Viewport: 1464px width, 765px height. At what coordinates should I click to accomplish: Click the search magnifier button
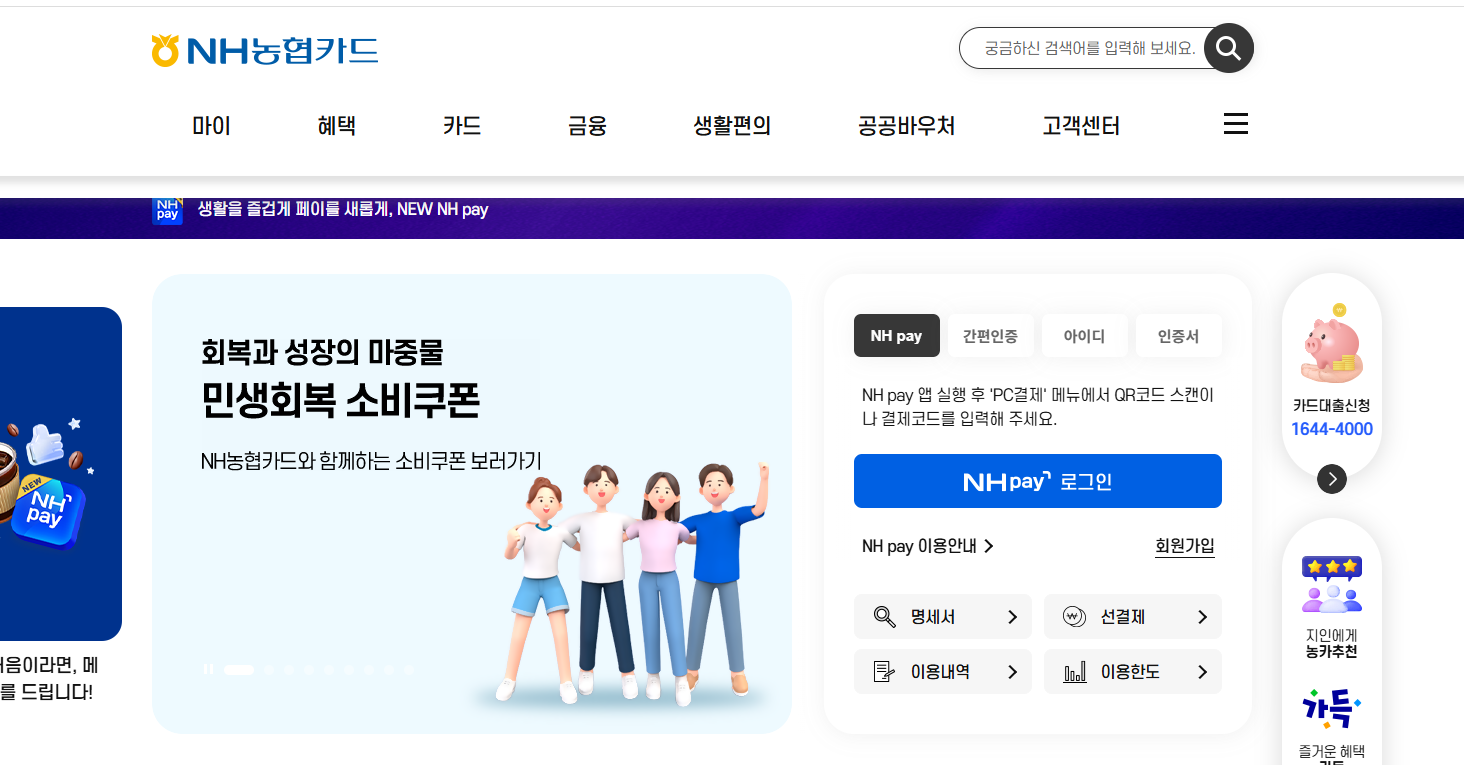[x=1229, y=48]
